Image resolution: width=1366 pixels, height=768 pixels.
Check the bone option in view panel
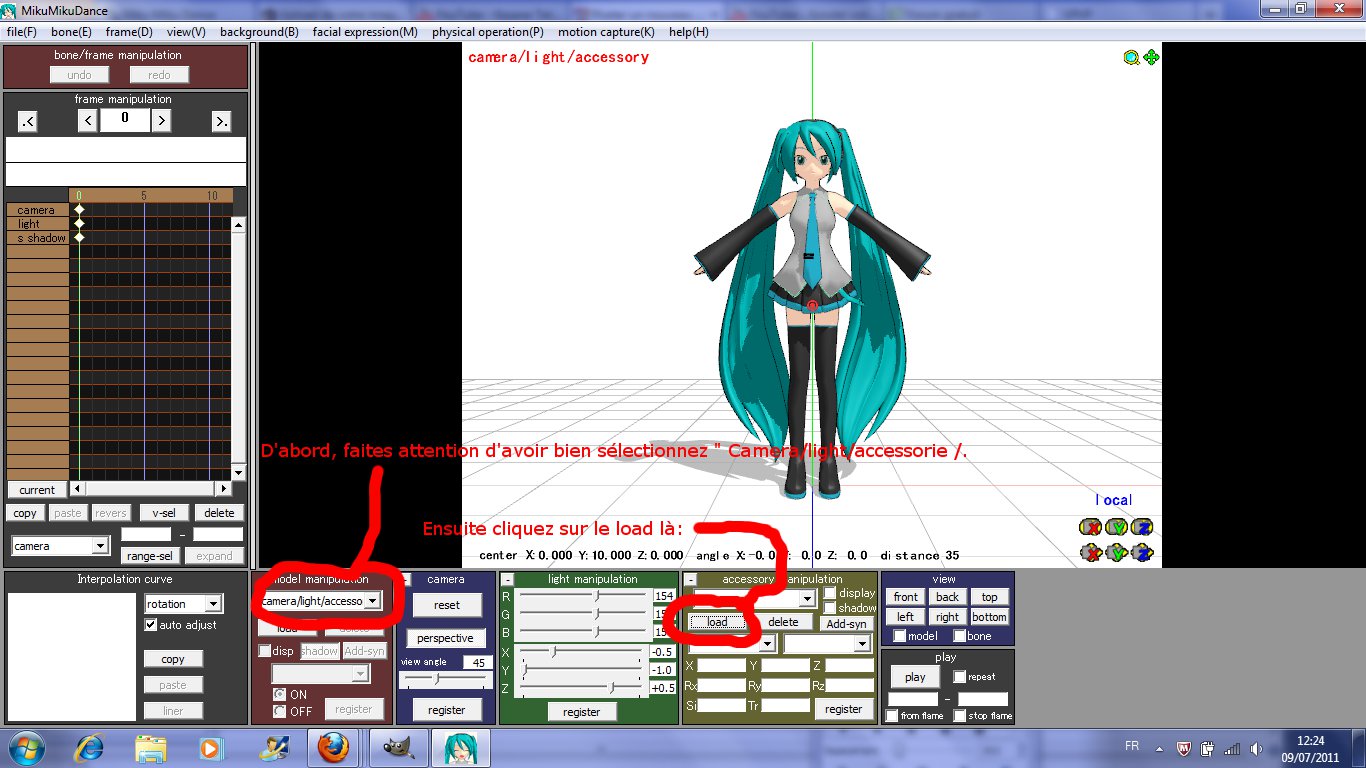point(959,636)
